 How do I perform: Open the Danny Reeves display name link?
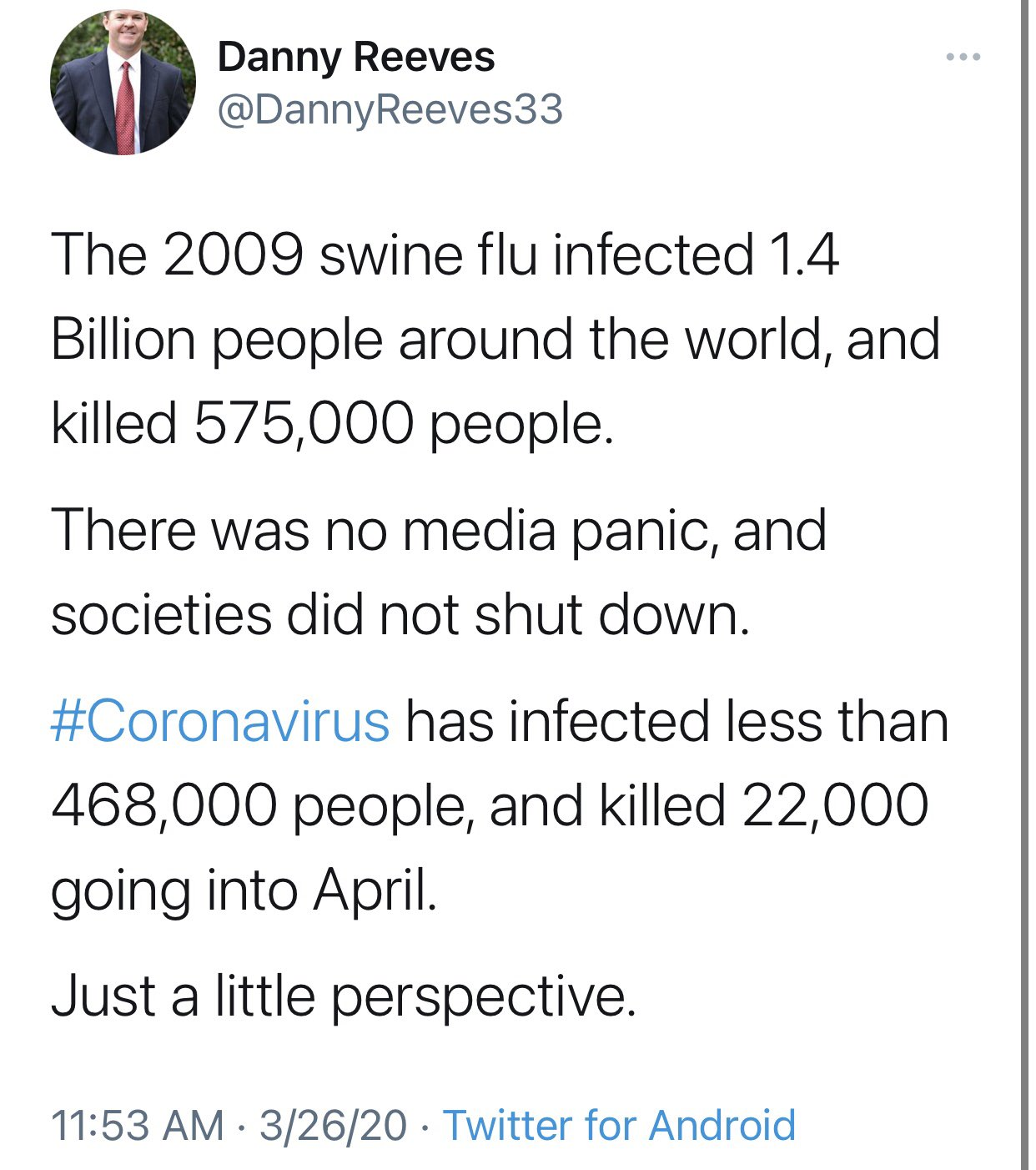[356, 58]
